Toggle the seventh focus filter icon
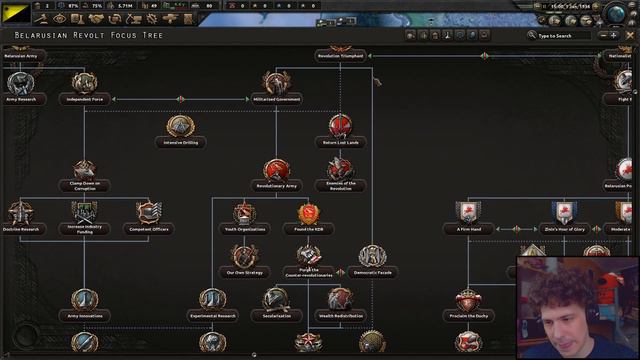 coord(484,36)
